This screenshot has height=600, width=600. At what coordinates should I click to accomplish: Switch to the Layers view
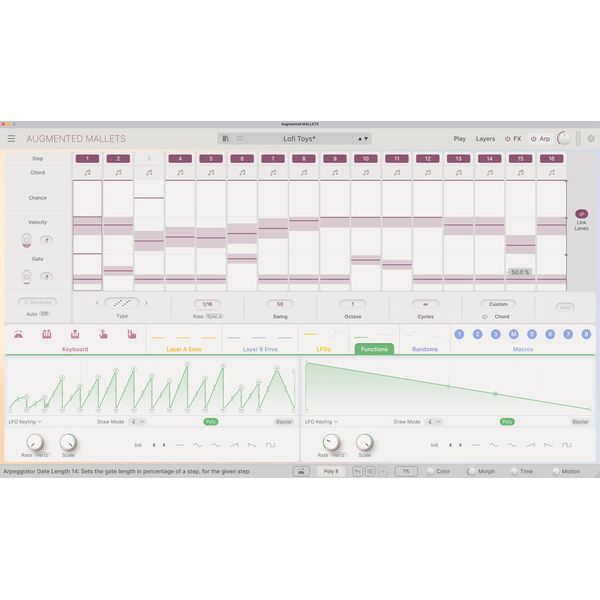pos(485,139)
